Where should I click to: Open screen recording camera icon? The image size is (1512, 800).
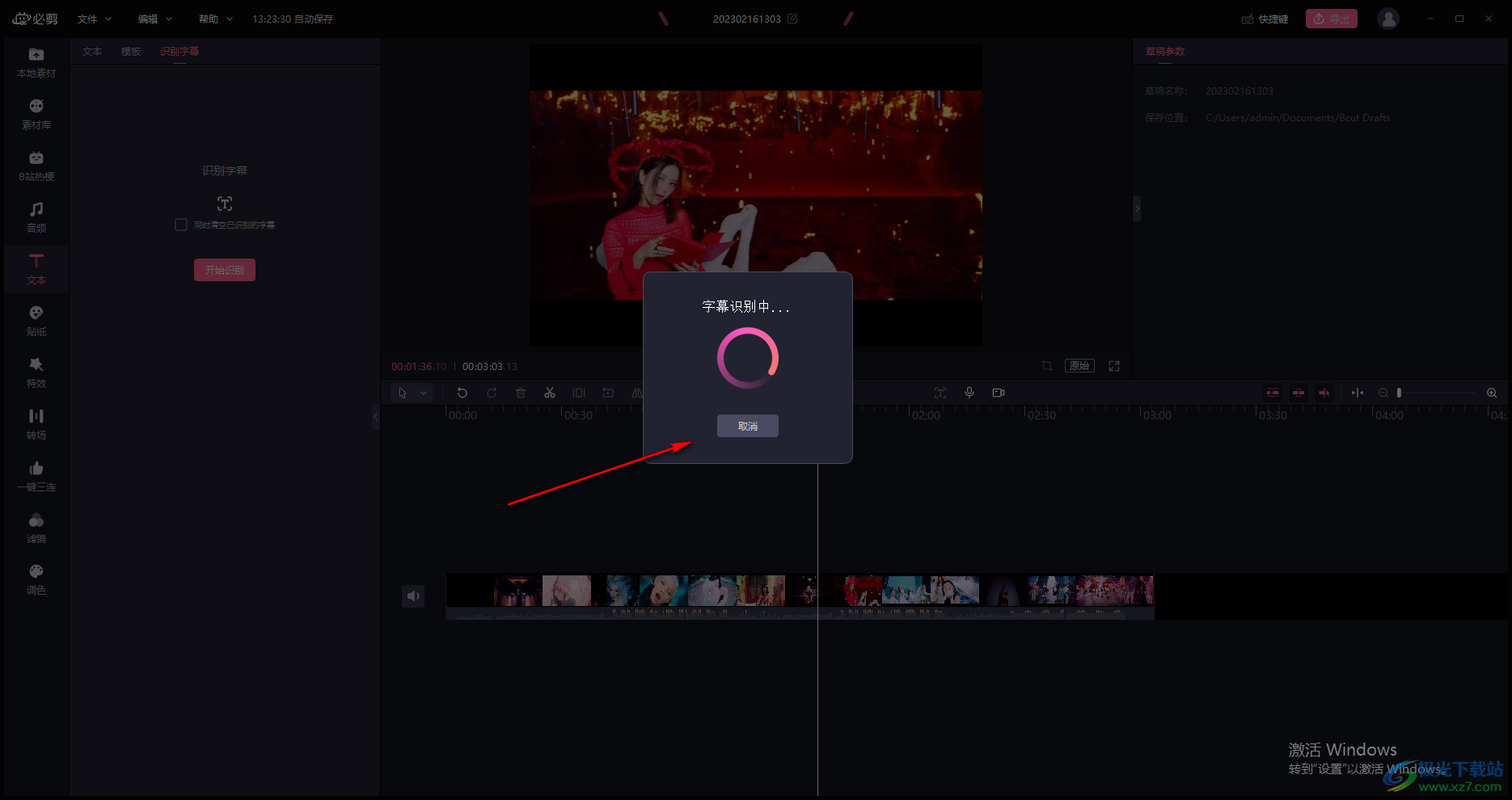pyautogui.click(x=999, y=393)
